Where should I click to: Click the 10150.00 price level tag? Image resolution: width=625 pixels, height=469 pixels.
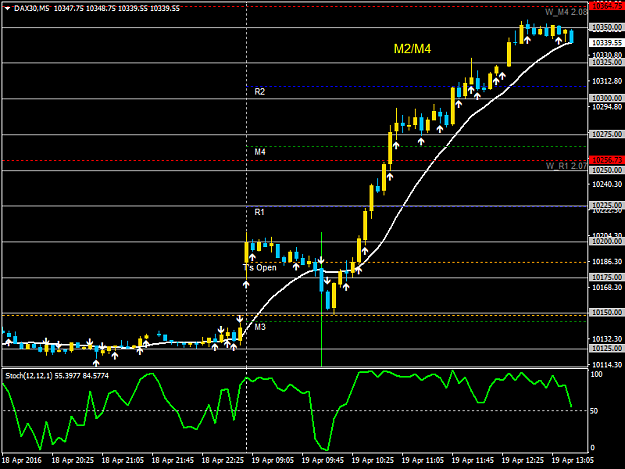coord(607,312)
